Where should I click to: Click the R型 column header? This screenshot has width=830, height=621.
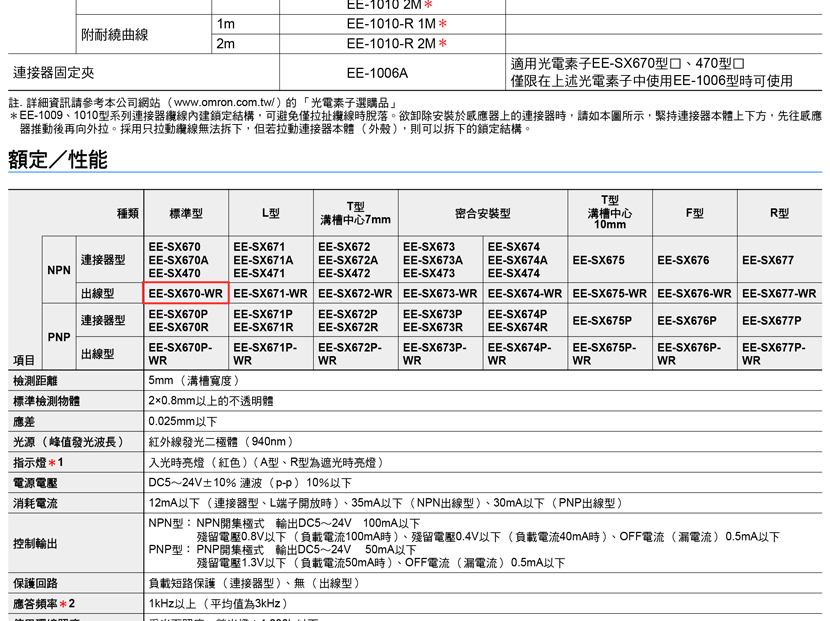tap(780, 213)
